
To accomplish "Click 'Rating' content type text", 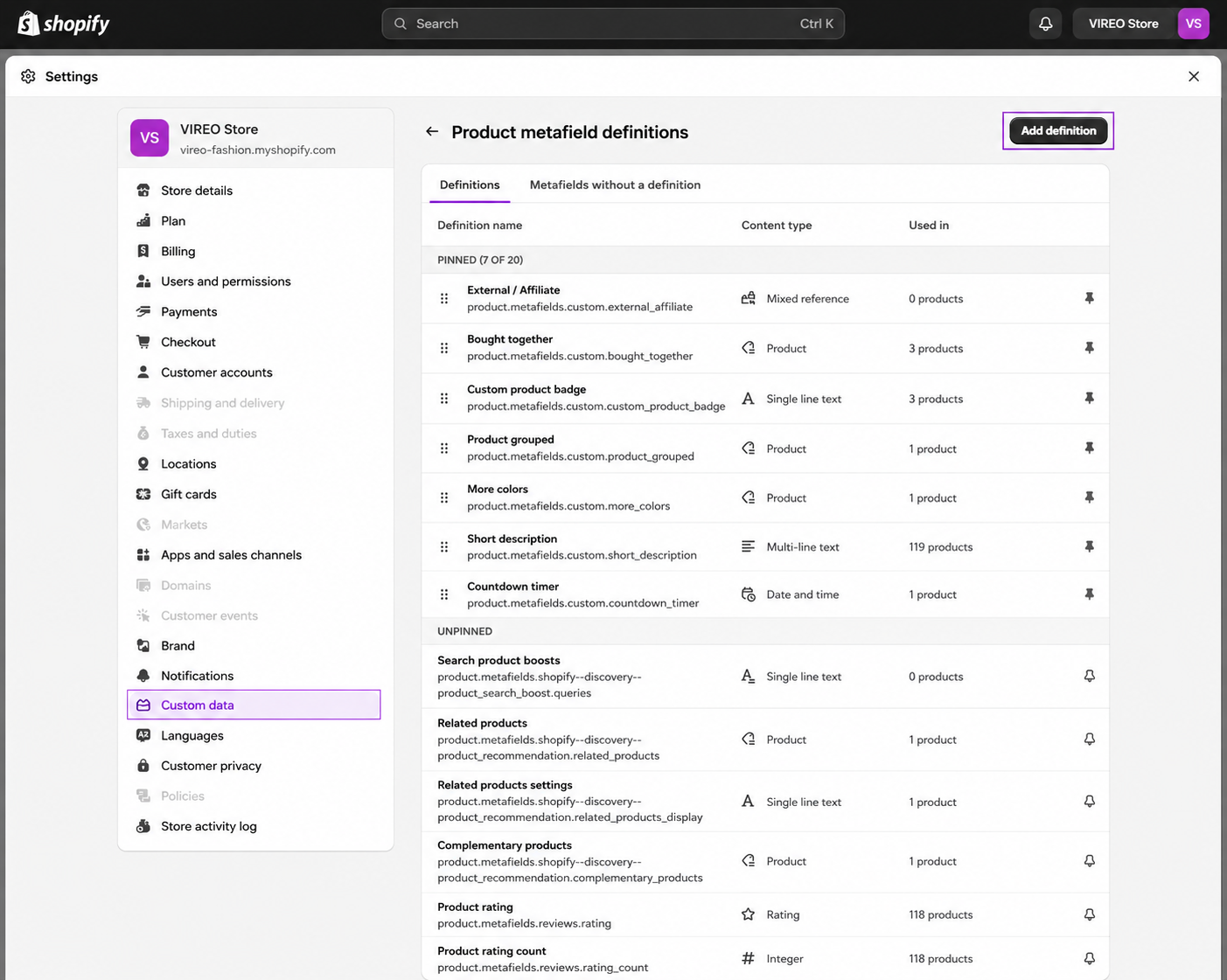I will click(783, 915).
